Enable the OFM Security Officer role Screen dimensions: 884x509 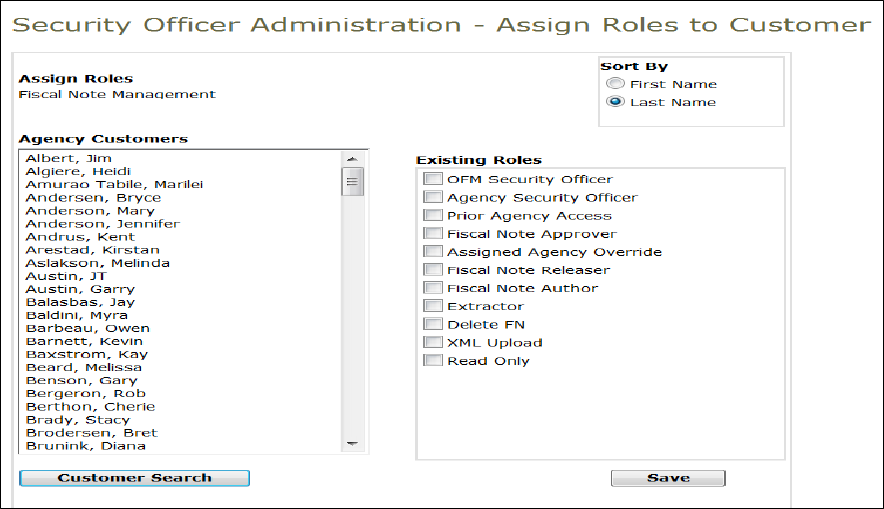click(433, 179)
